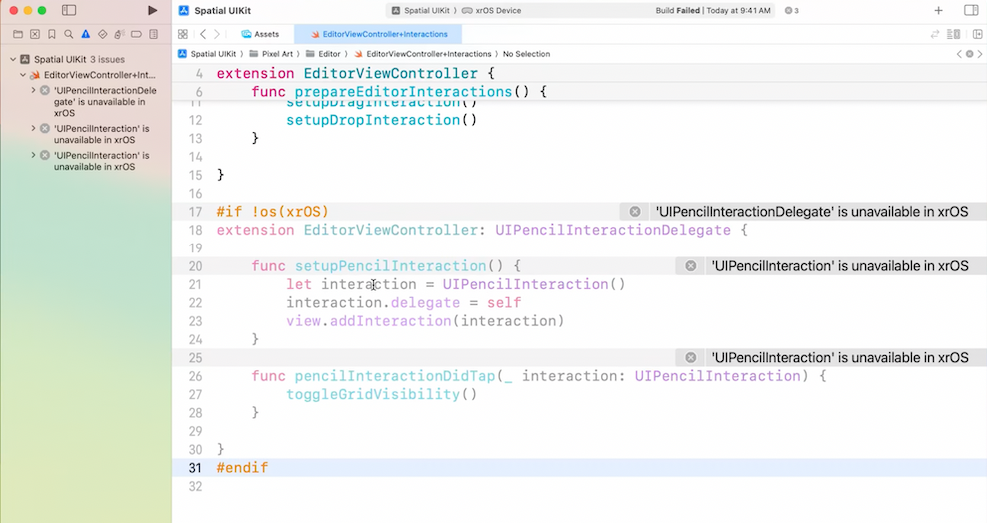Click UIPencilInteractionDelegate on line 18
Image resolution: width=987 pixels, height=523 pixels.
pos(612,230)
